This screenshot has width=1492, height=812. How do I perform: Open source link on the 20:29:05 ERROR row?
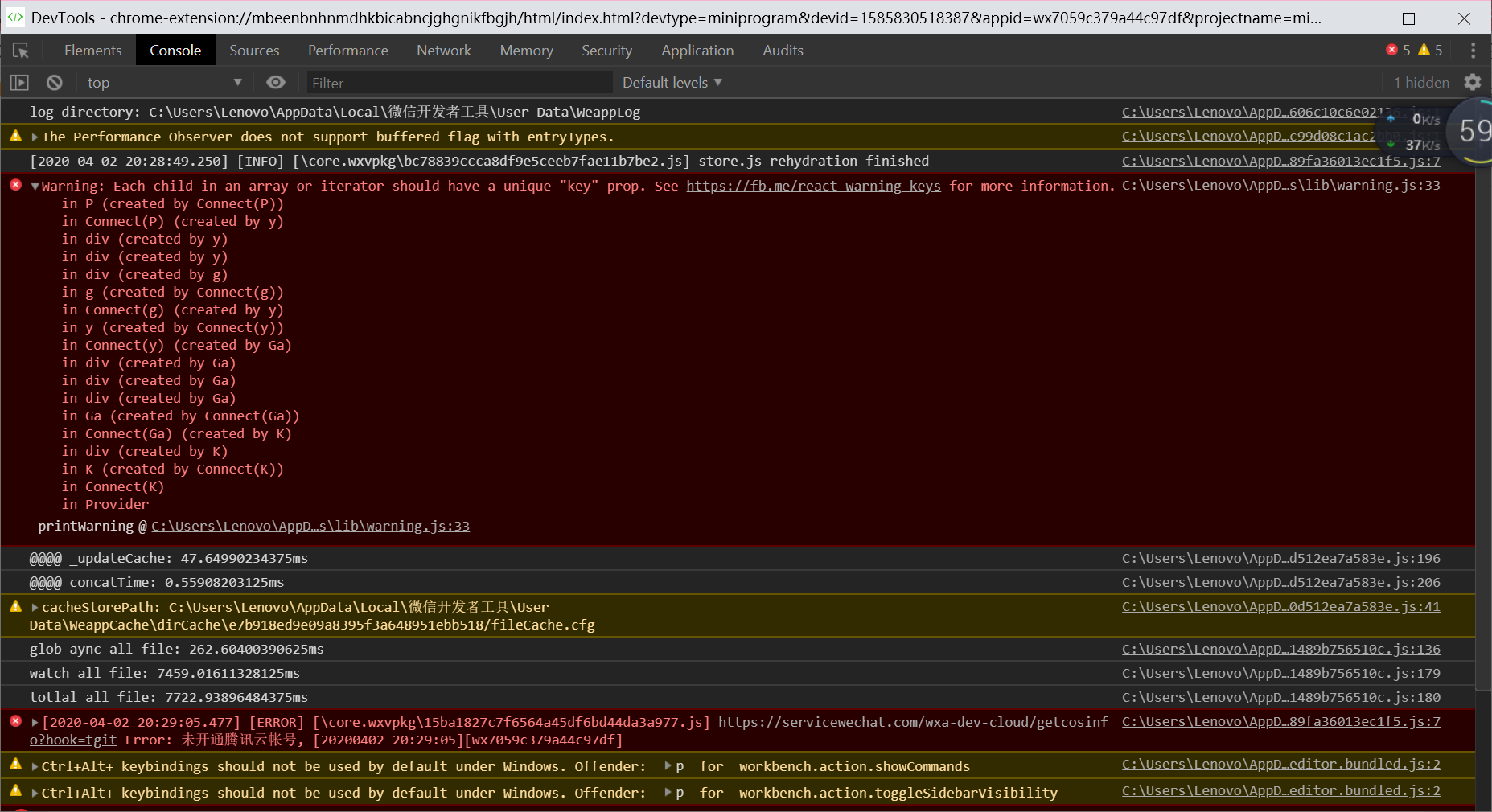point(1281,721)
